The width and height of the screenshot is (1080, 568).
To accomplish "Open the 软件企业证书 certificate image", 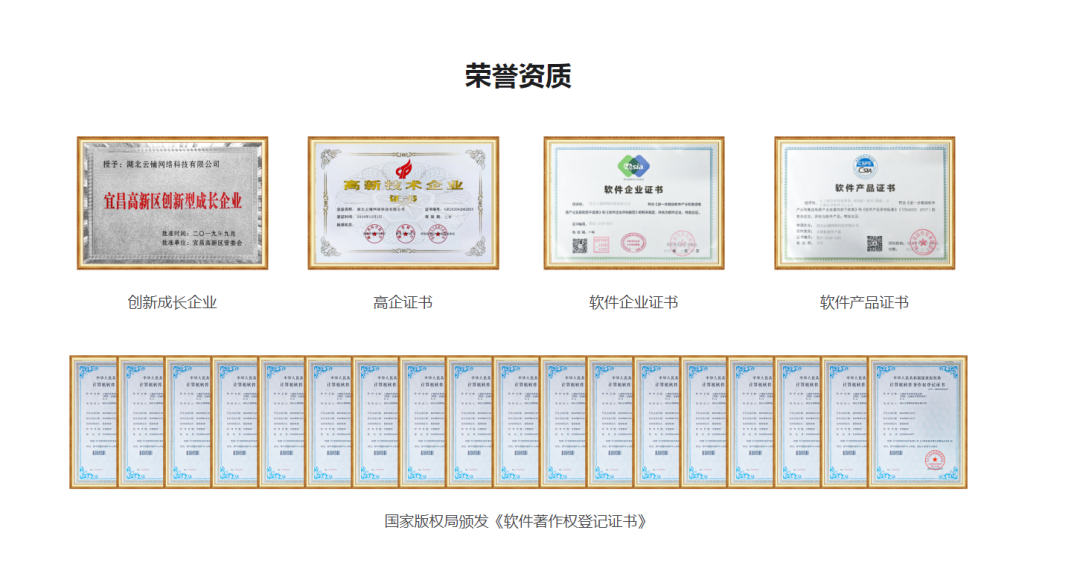I will click(634, 203).
